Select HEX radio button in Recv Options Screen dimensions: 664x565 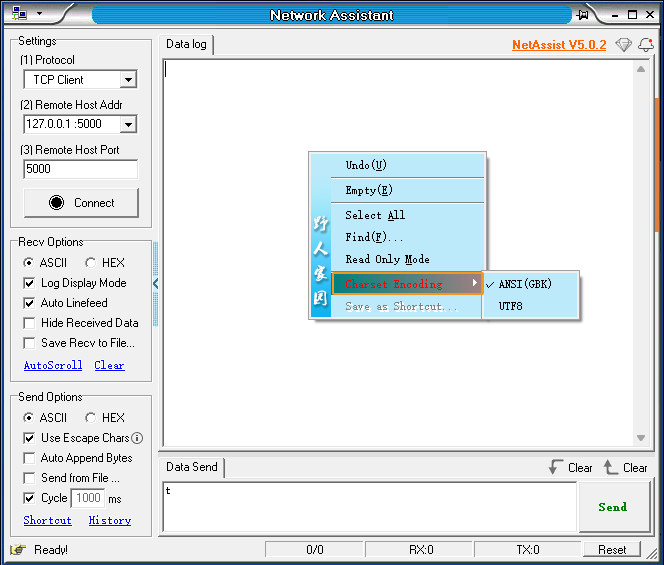click(x=90, y=263)
